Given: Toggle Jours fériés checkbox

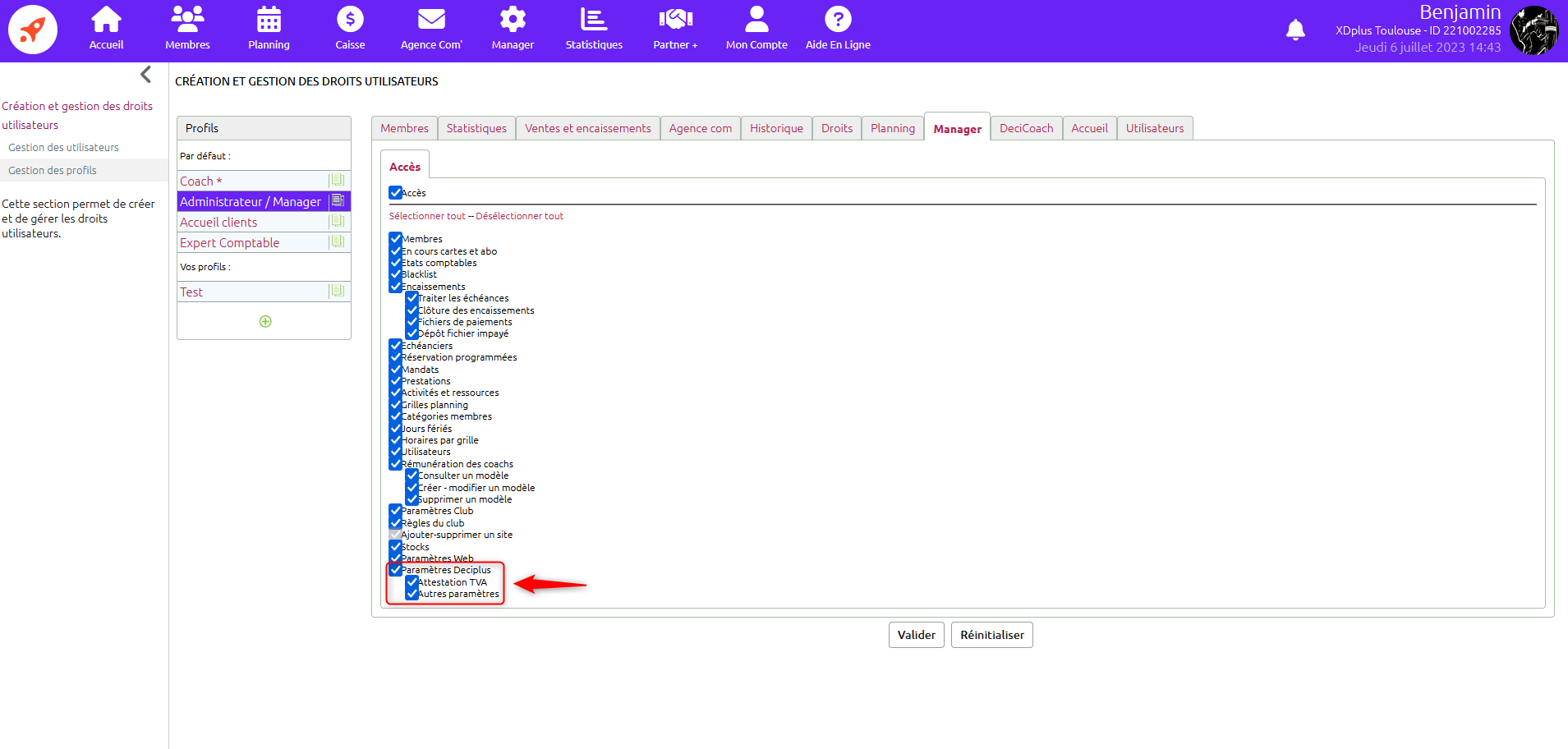Looking at the screenshot, I should pos(396,429).
